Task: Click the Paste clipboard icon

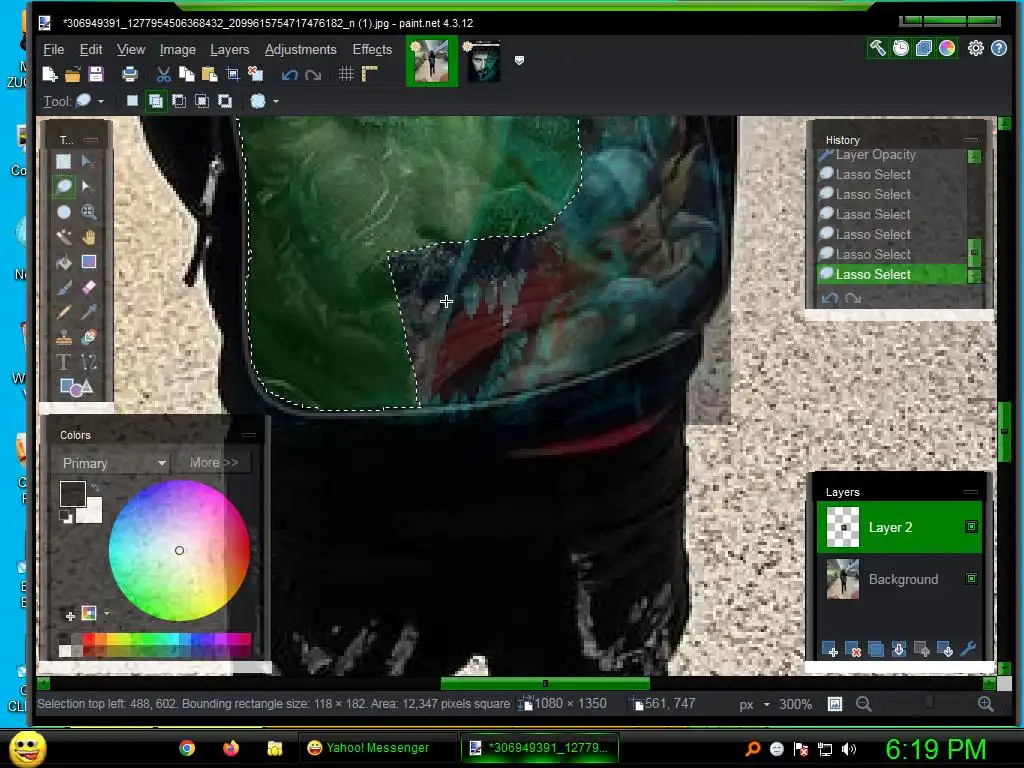Action: (210, 74)
